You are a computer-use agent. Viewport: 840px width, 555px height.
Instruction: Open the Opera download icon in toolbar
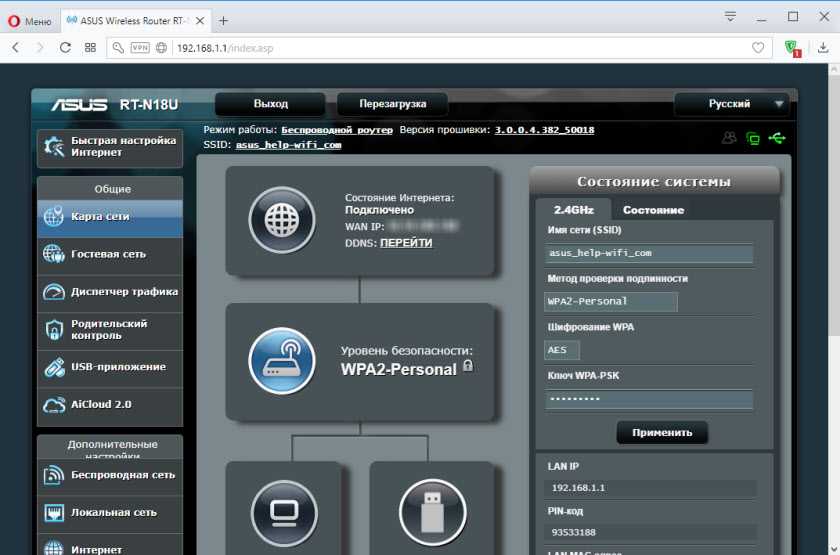pyautogui.click(x=823, y=47)
